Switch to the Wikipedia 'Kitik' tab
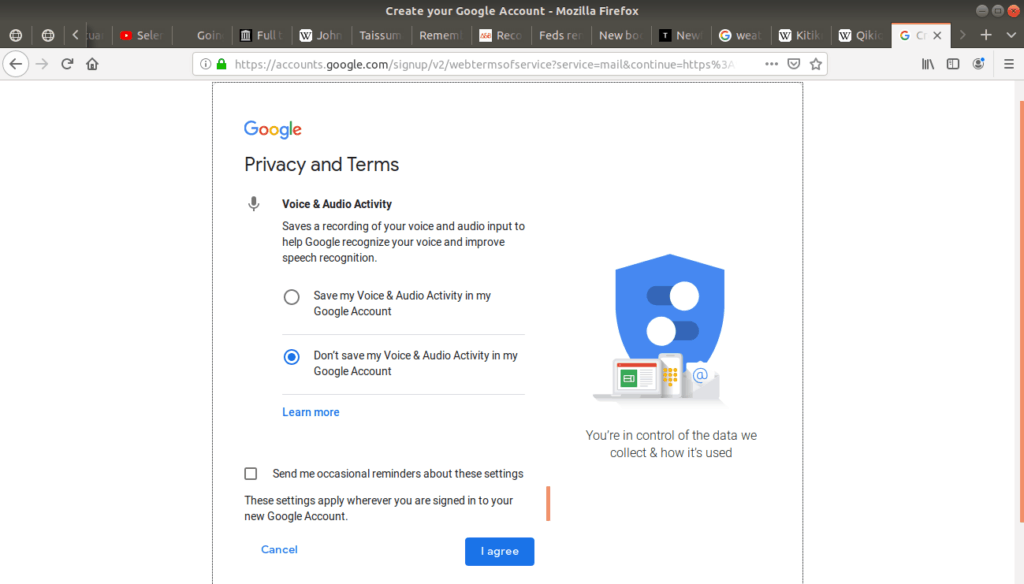The image size is (1024, 584). (800, 35)
